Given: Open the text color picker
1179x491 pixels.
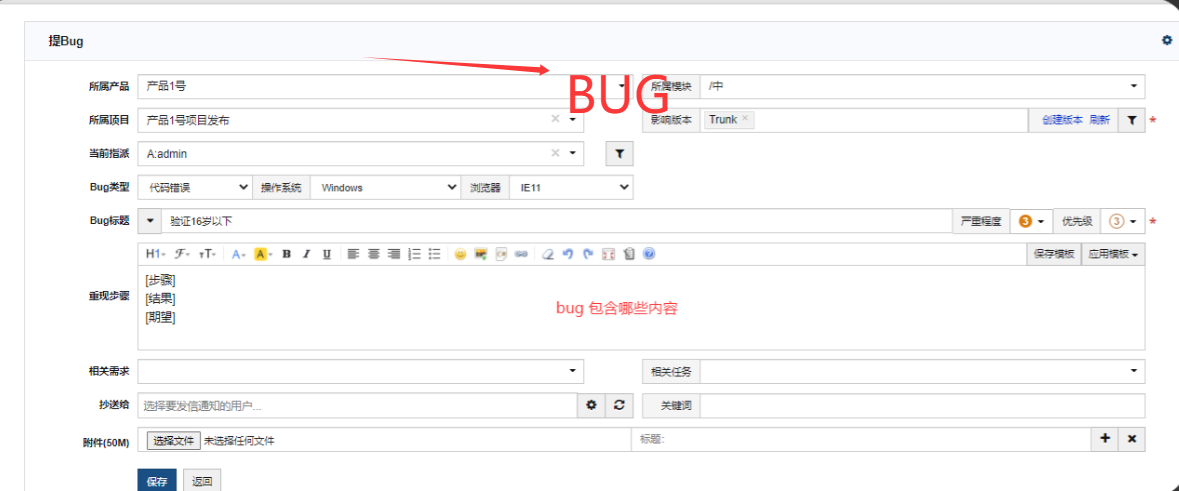Looking at the screenshot, I should click(239, 254).
